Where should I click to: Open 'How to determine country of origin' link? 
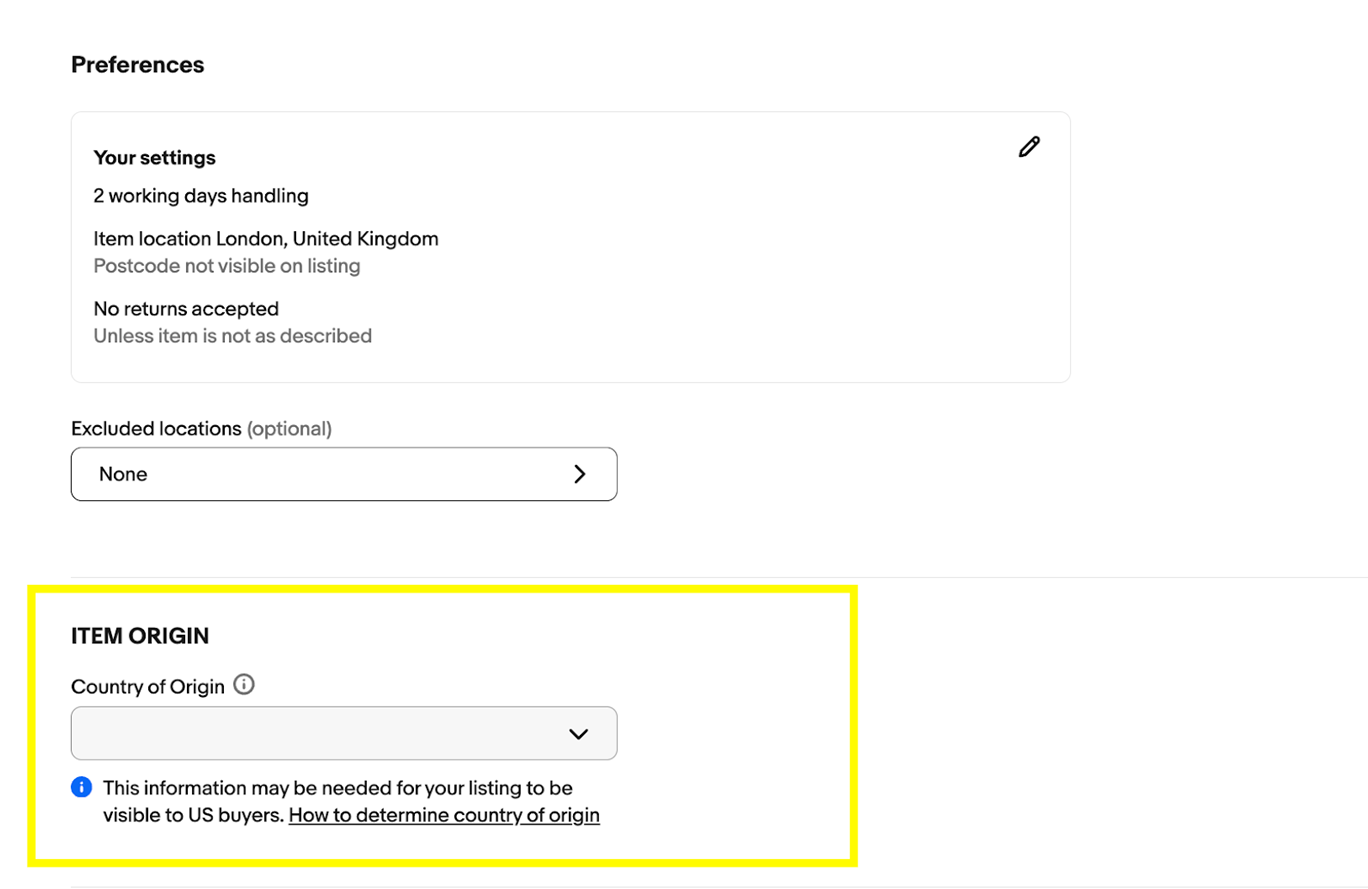coord(444,815)
